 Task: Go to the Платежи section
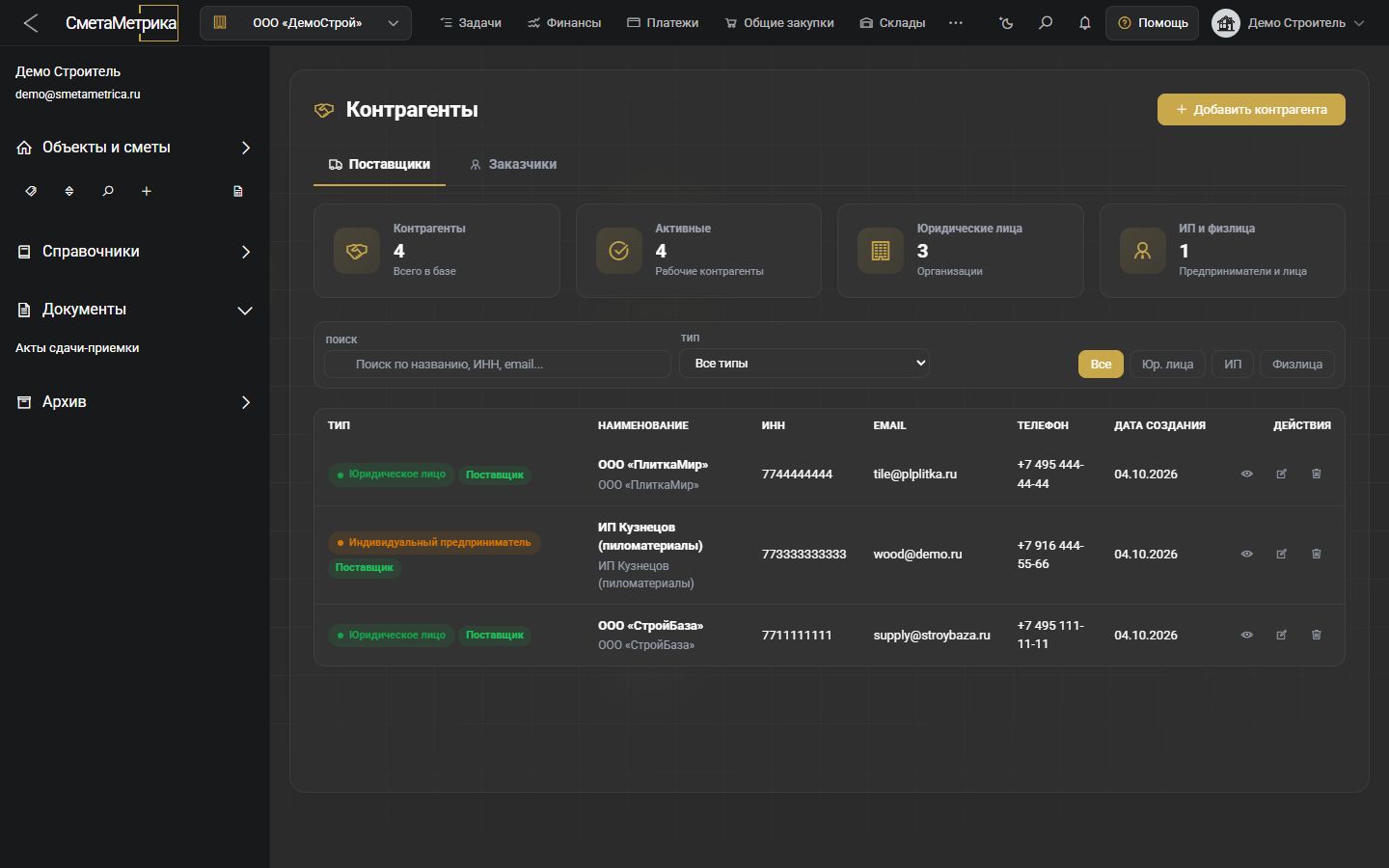(663, 23)
